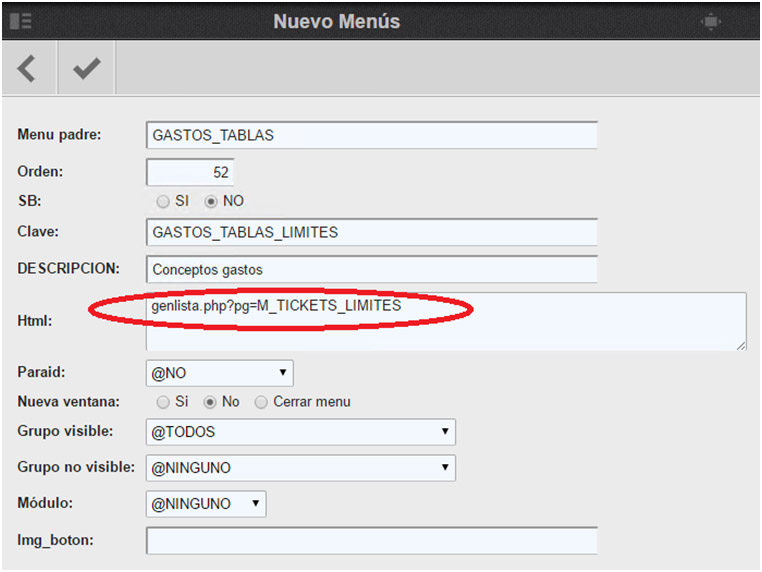Select Cerrar menu radio option
Screen dimensions: 762x572
point(261,402)
